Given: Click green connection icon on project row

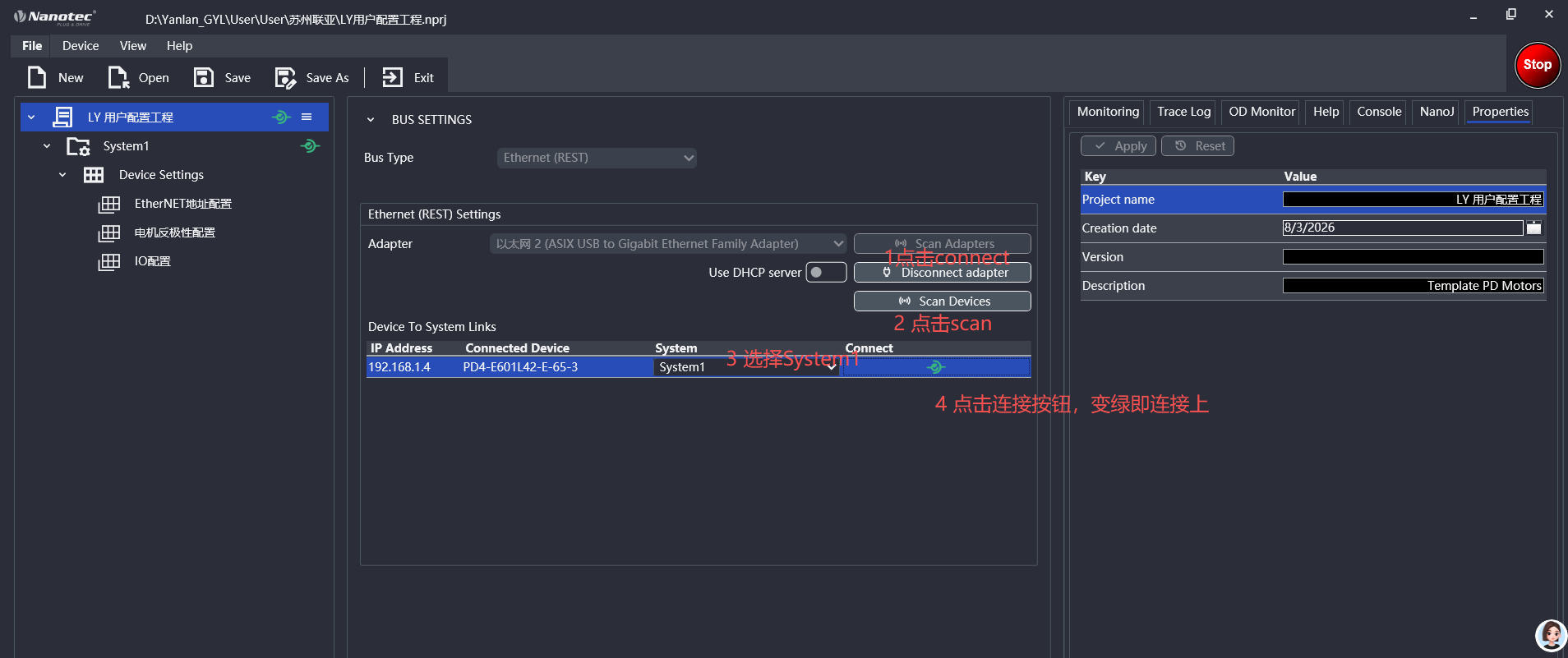Looking at the screenshot, I should 281,117.
